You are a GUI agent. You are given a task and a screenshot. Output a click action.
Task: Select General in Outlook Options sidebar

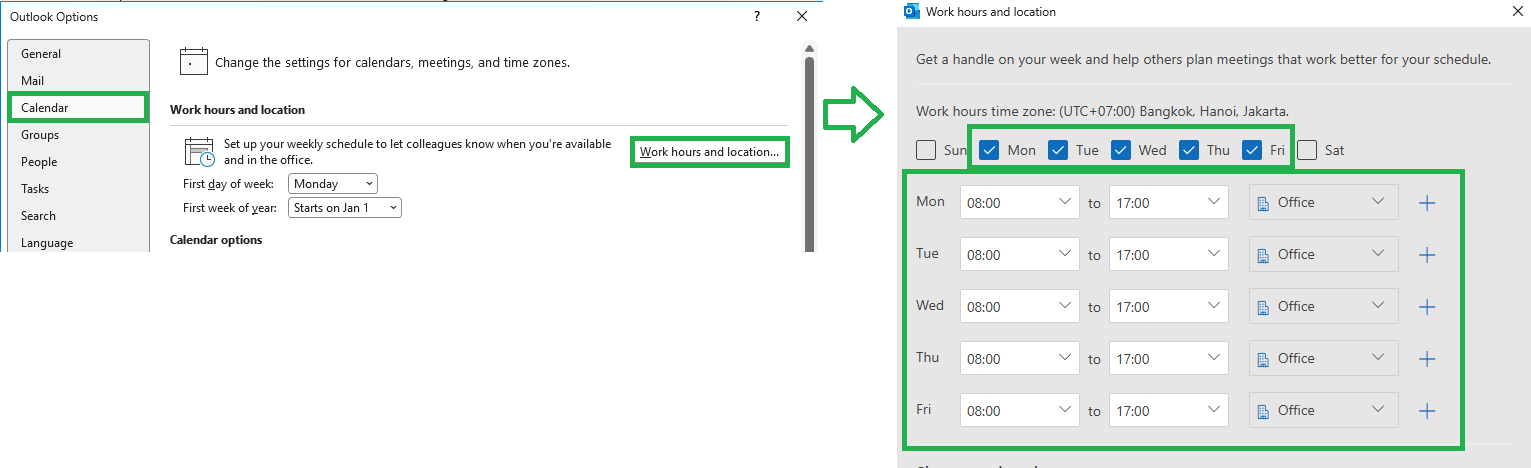coord(78,54)
